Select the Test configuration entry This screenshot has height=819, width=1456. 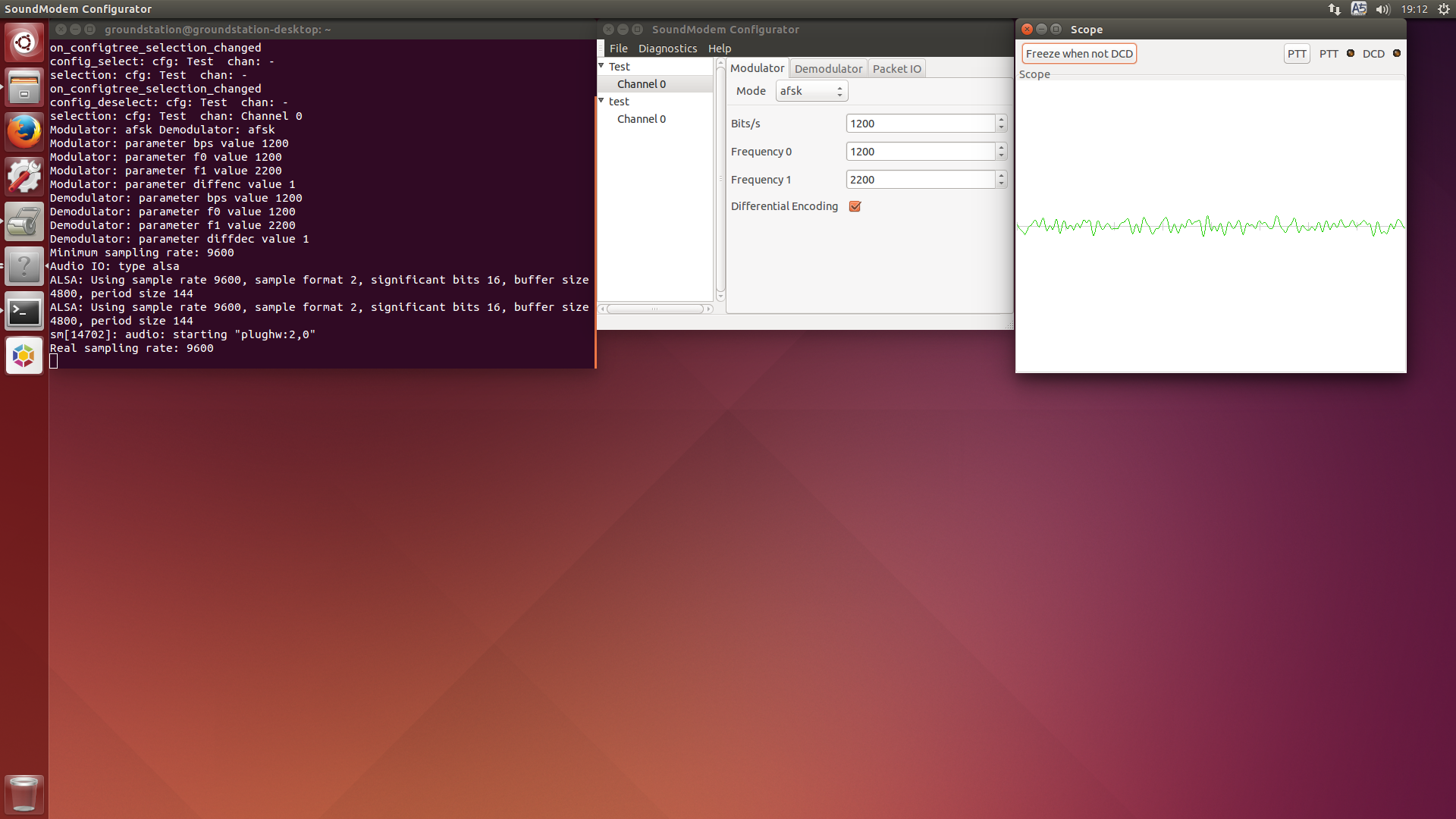pyautogui.click(x=619, y=67)
